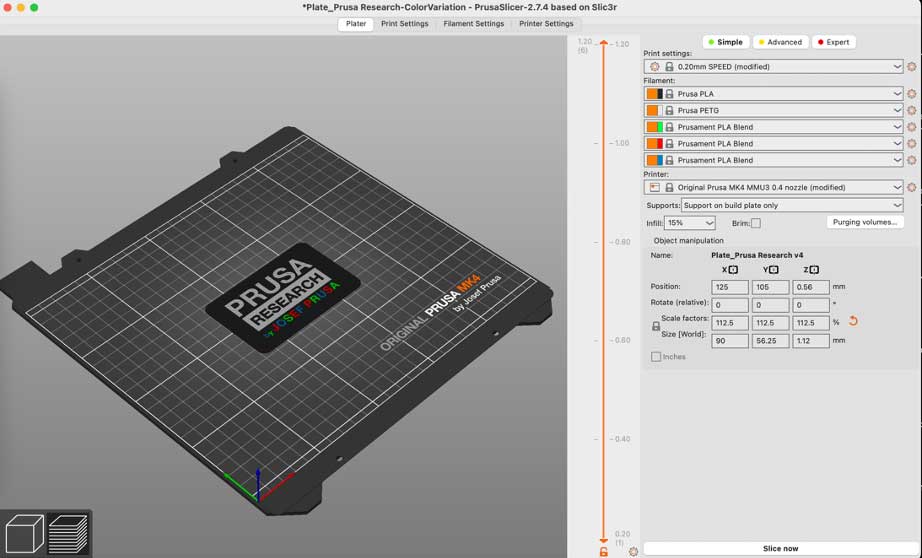Select Simple mode
This screenshot has height=558, width=922.
(726, 42)
